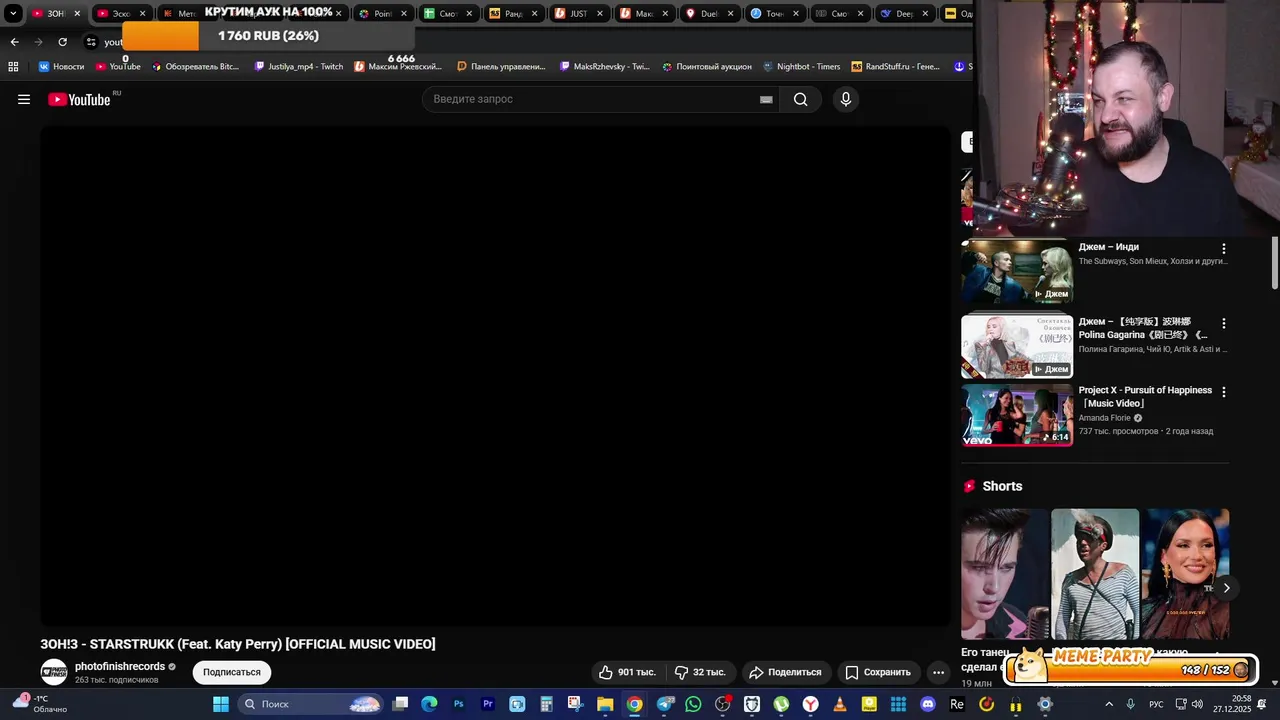Click the Сохранить save button

877,672
